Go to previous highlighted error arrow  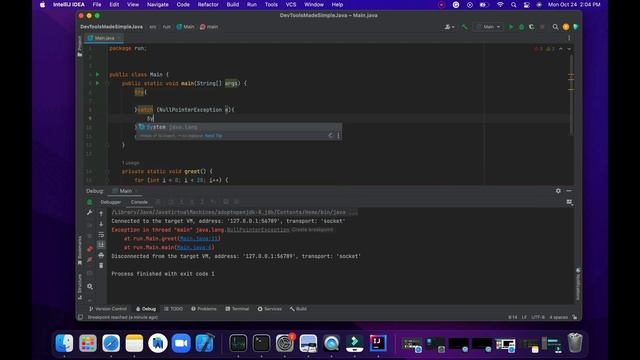[x=561, y=49]
